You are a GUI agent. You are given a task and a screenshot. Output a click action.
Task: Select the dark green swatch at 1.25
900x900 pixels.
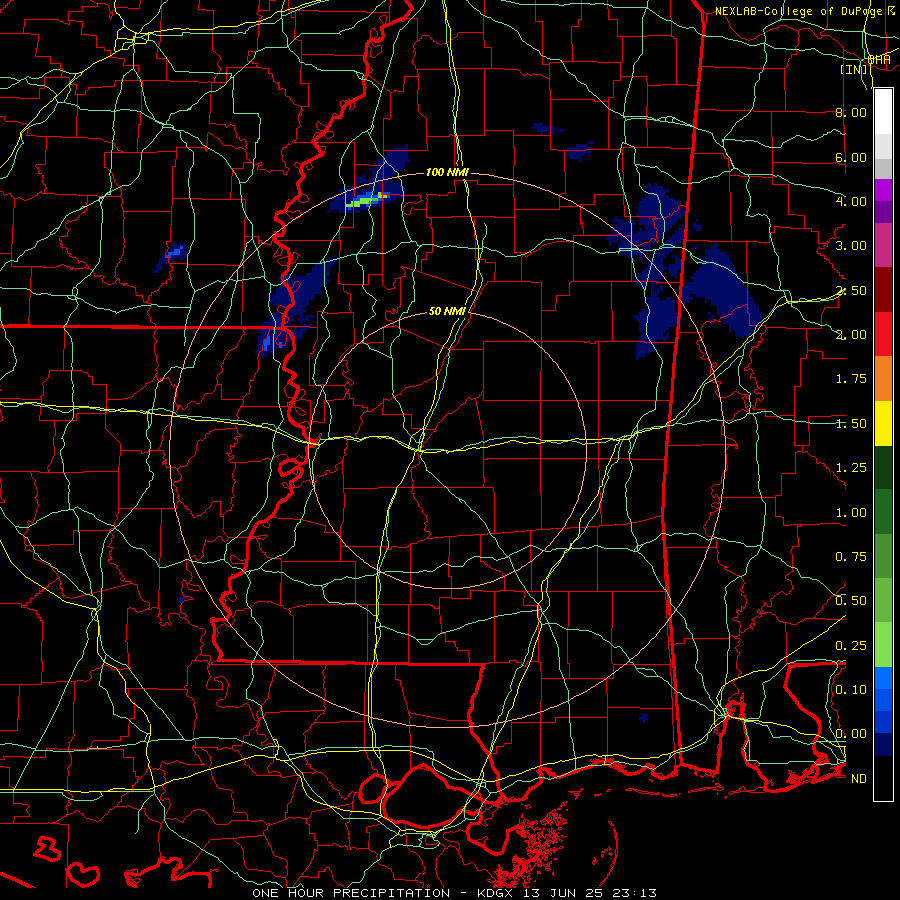click(x=883, y=467)
